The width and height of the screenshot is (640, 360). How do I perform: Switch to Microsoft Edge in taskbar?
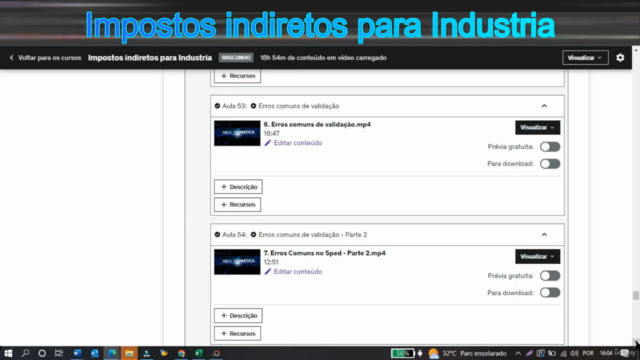(x=112, y=353)
